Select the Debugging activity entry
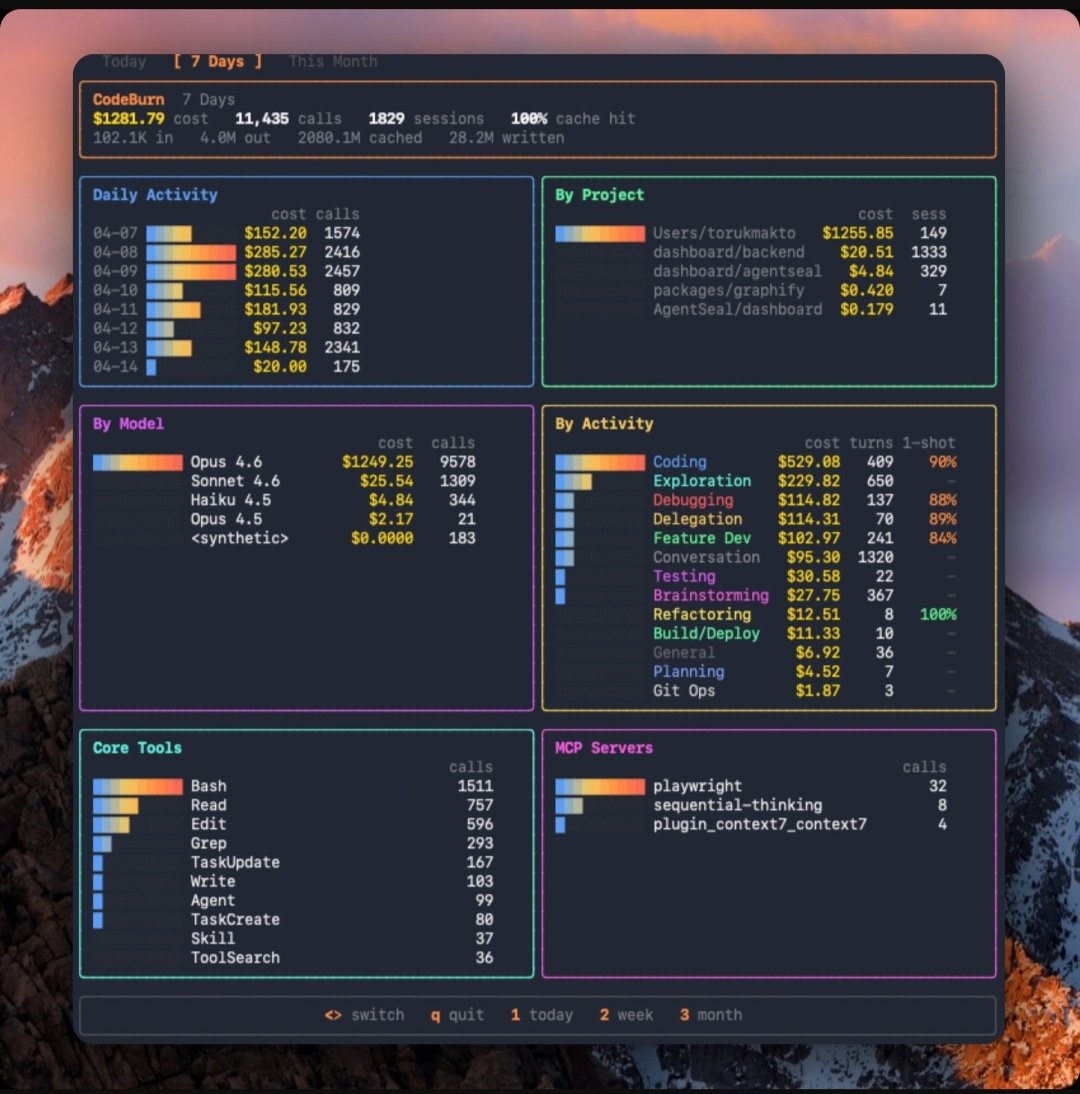1080x1094 pixels. tap(692, 500)
